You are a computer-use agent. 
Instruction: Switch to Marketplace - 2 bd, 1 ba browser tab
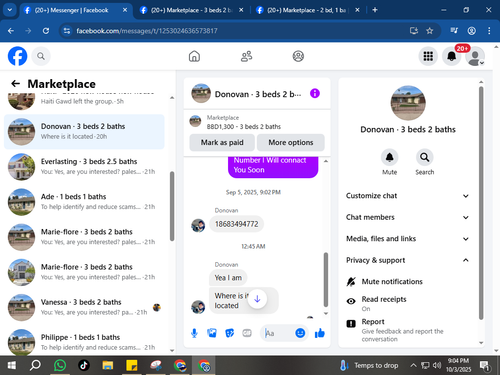coord(308,10)
